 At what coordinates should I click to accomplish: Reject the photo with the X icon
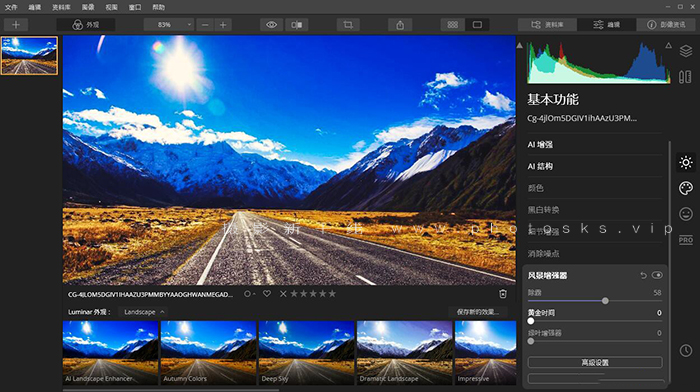pos(283,294)
